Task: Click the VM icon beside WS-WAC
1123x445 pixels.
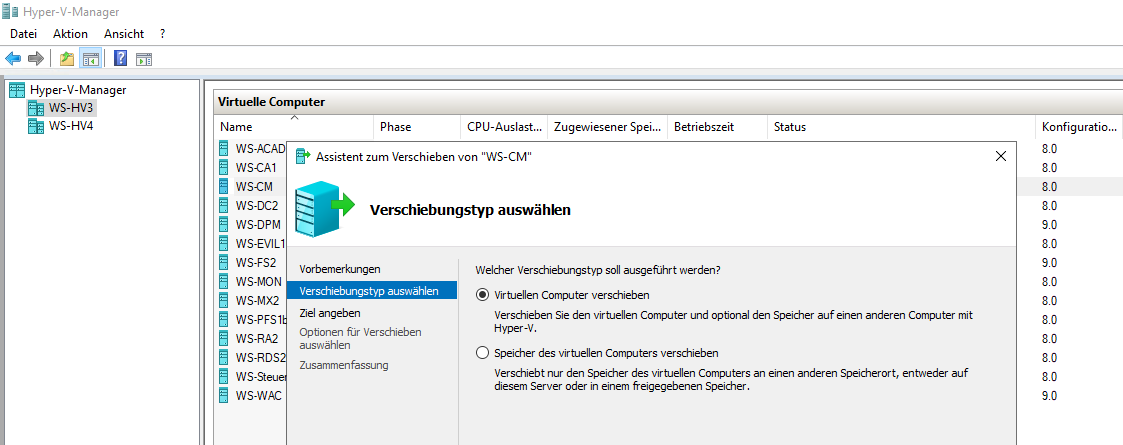Action: pos(225,395)
